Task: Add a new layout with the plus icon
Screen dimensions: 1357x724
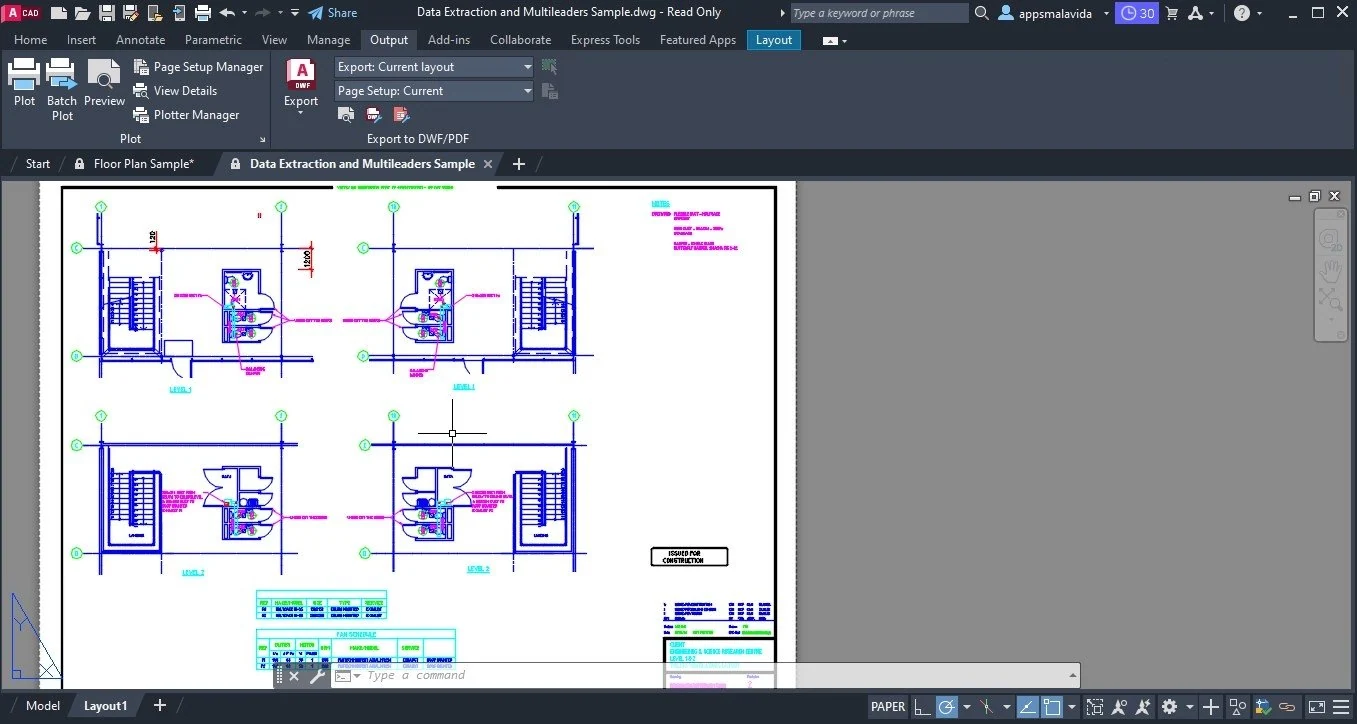Action: point(160,706)
